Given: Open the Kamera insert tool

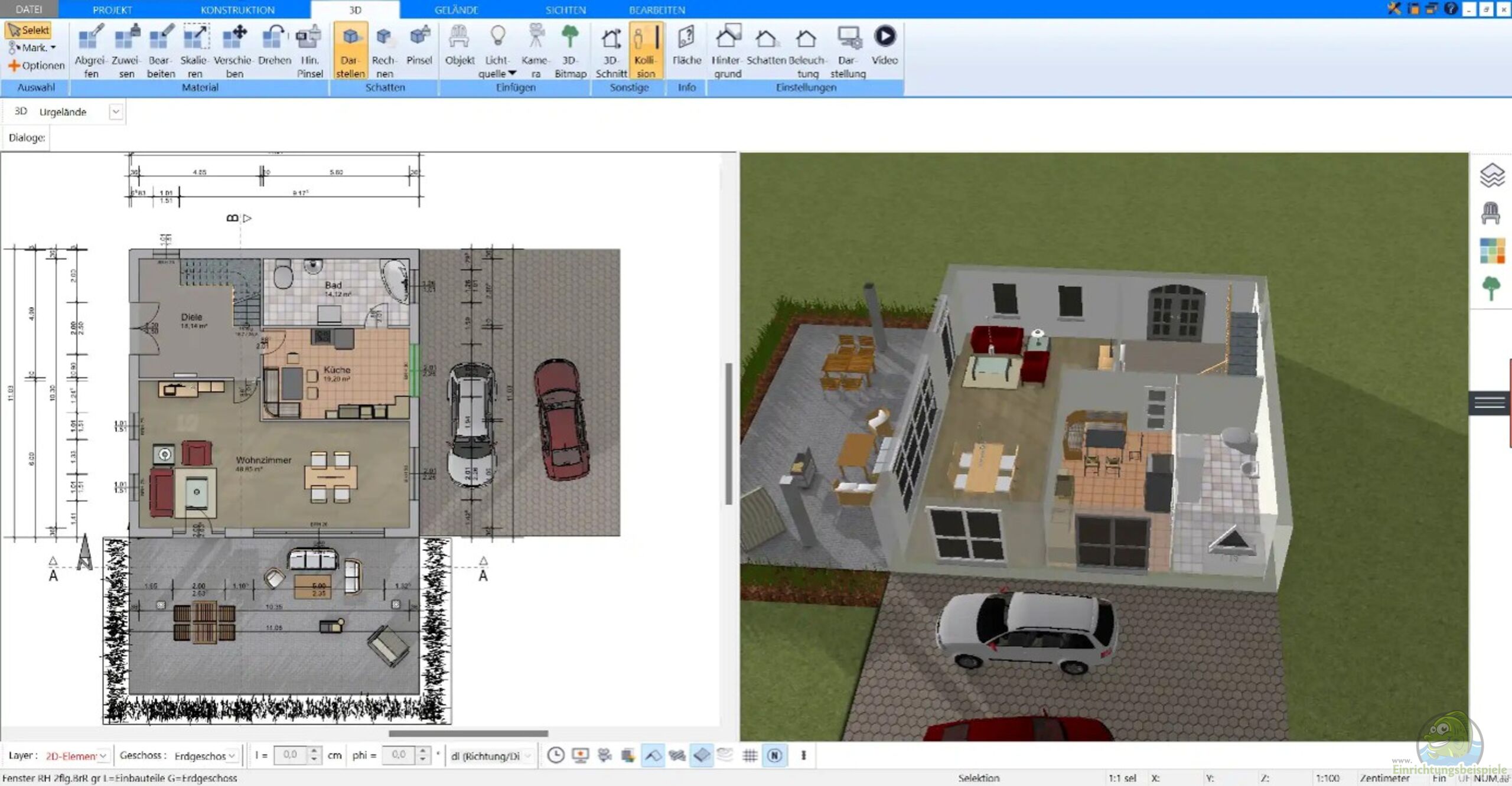Looking at the screenshot, I should [536, 51].
